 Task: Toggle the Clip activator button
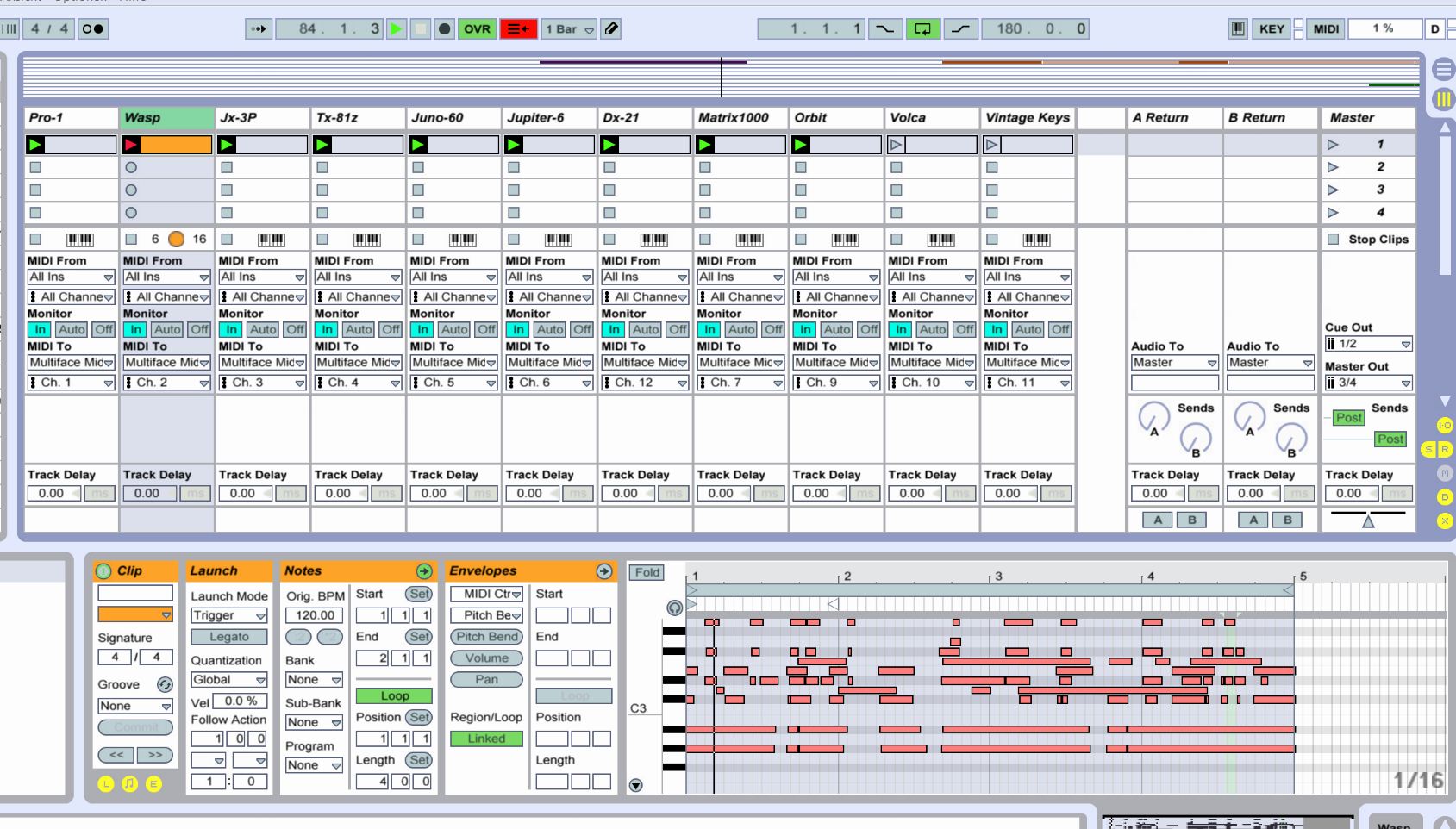pos(103,570)
